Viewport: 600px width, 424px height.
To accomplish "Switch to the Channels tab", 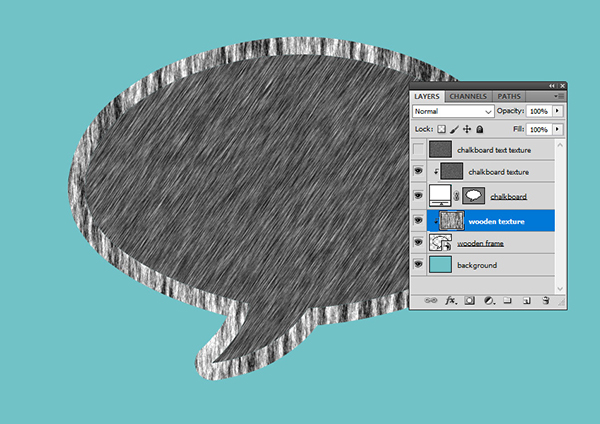I will pos(468,96).
